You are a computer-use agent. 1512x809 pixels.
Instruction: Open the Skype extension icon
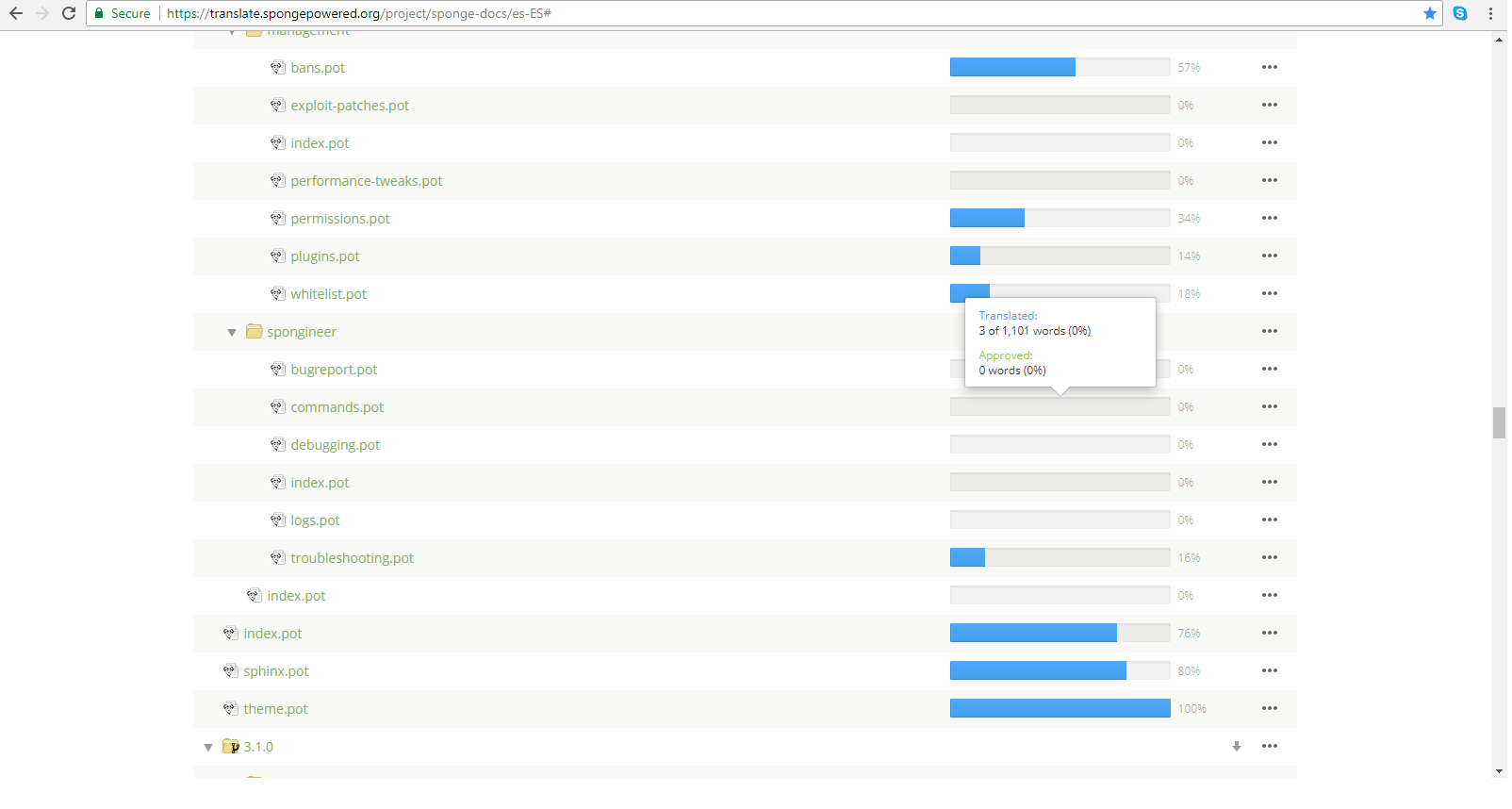(1460, 13)
